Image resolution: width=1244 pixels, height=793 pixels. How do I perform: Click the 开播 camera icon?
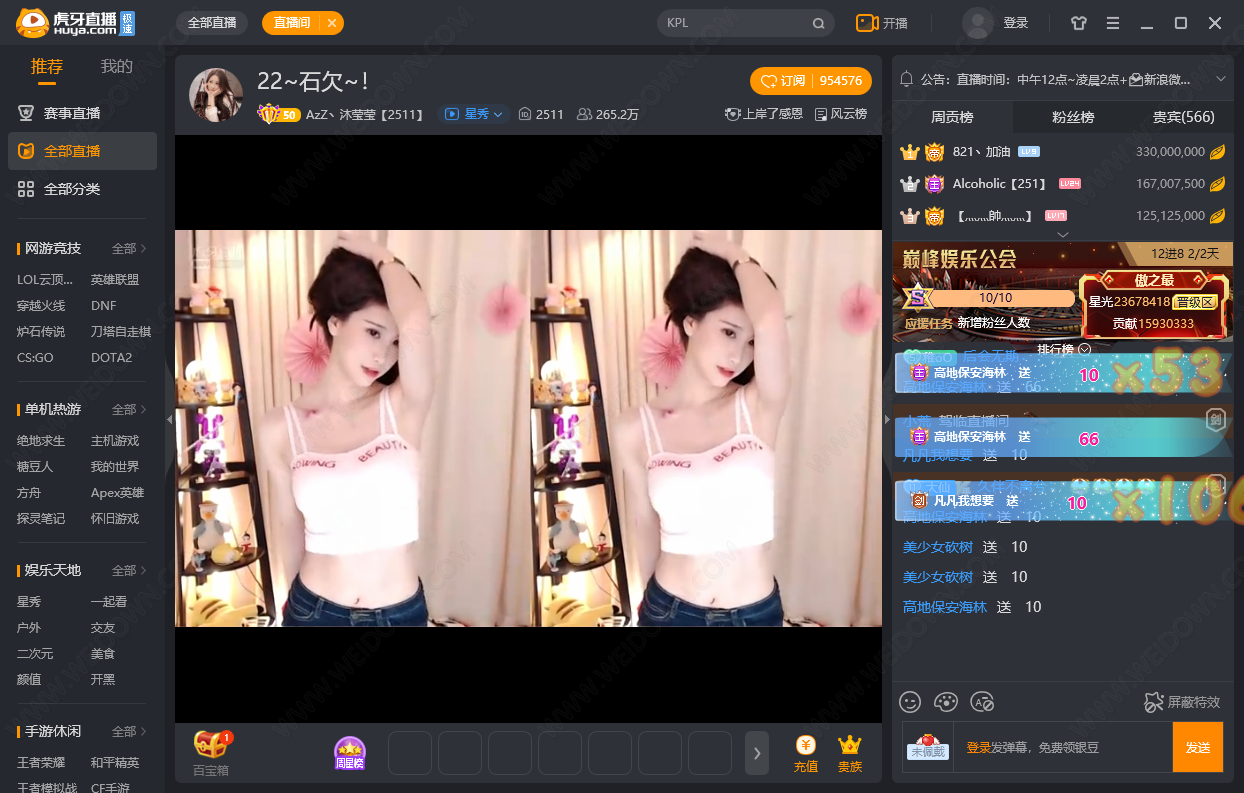point(867,23)
